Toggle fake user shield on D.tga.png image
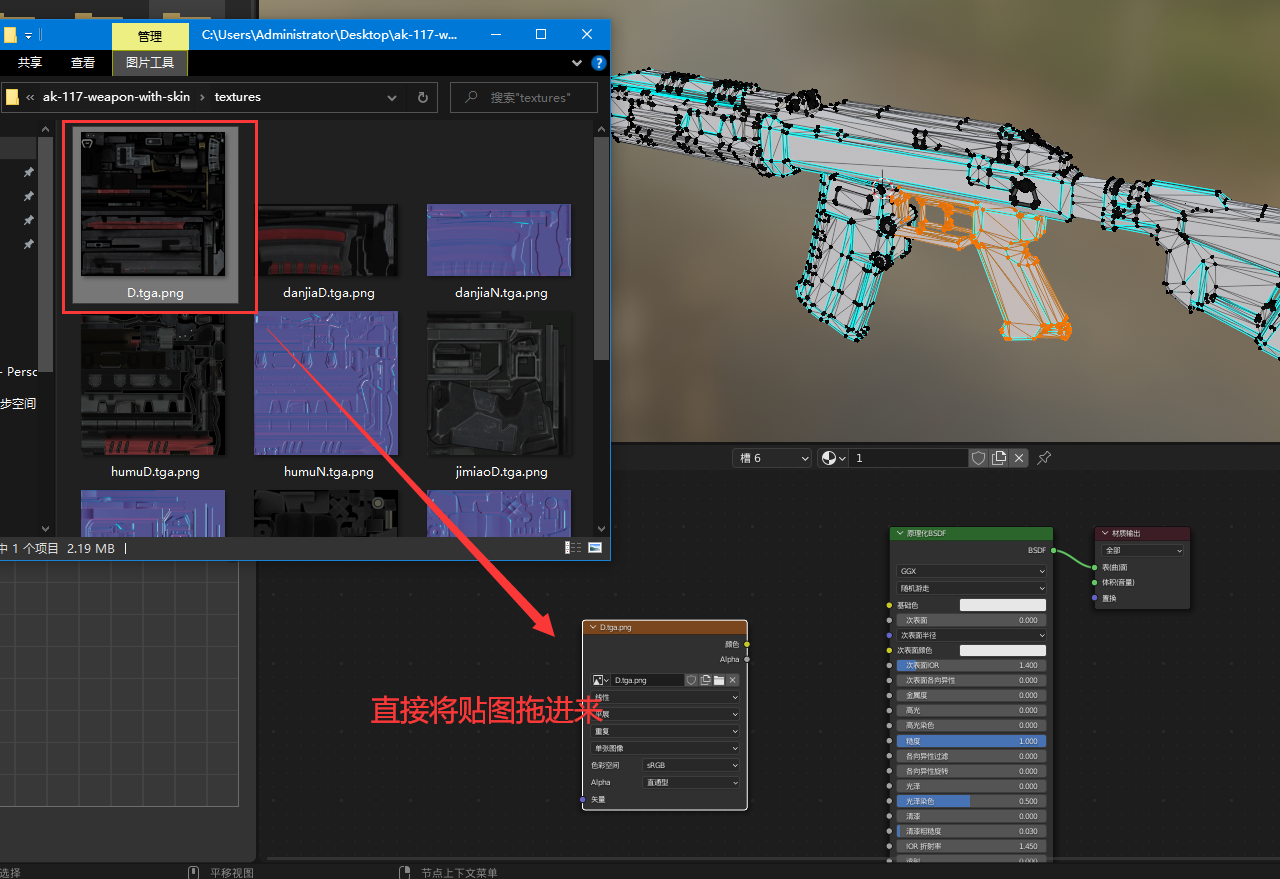Image resolution: width=1280 pixels, height=879 pixels. [x=691, y=680]
